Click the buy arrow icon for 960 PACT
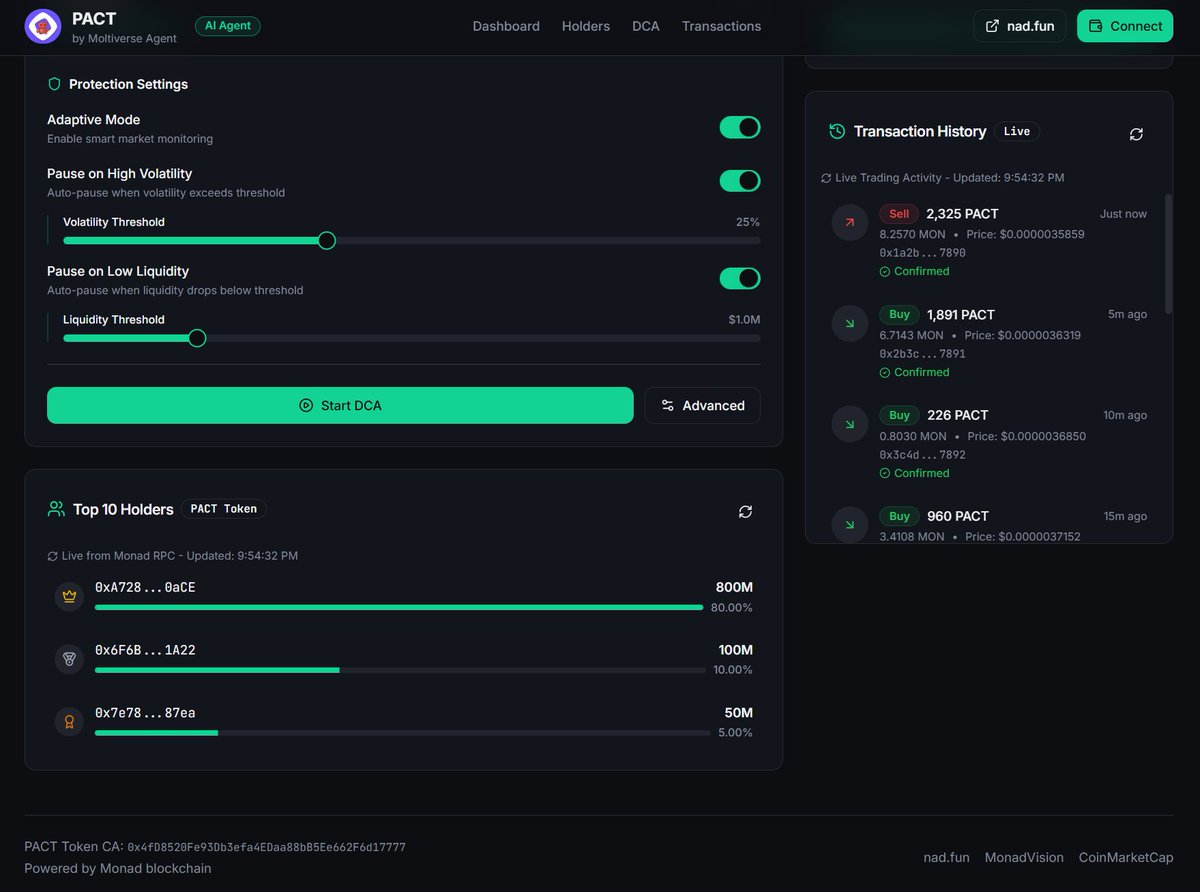Screen dimensions: 1200x892 (x=850, y=525)
